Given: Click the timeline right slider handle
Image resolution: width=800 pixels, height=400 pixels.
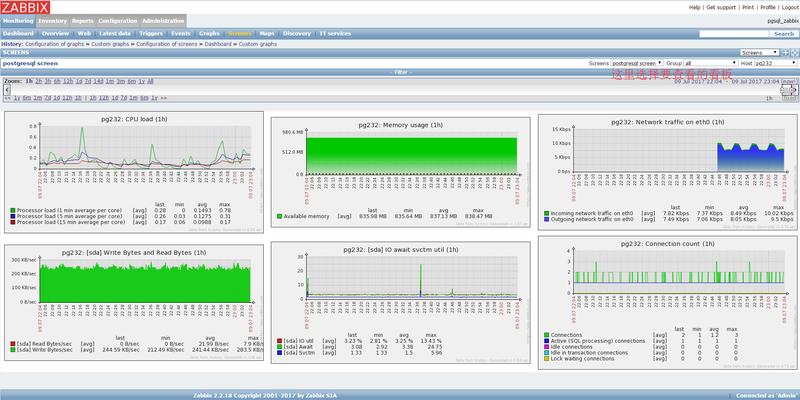Looking at the screenshot, I should click(x=788, y=90).
